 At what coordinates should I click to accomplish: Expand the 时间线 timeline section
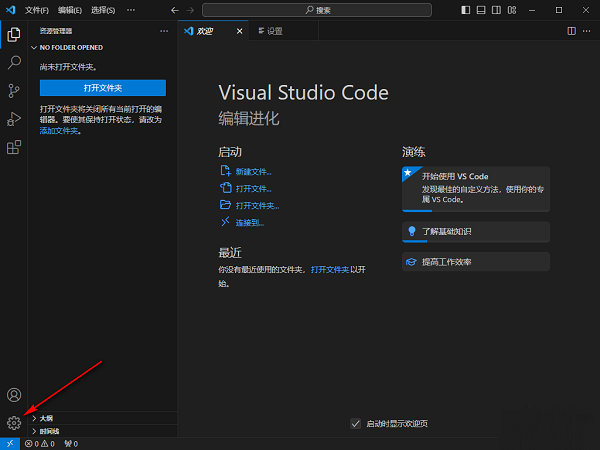click(48, 431)
